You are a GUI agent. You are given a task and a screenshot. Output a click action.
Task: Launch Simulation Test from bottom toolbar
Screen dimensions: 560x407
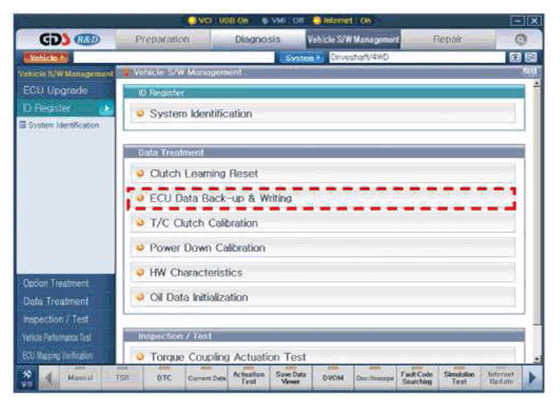pos(459,378)
